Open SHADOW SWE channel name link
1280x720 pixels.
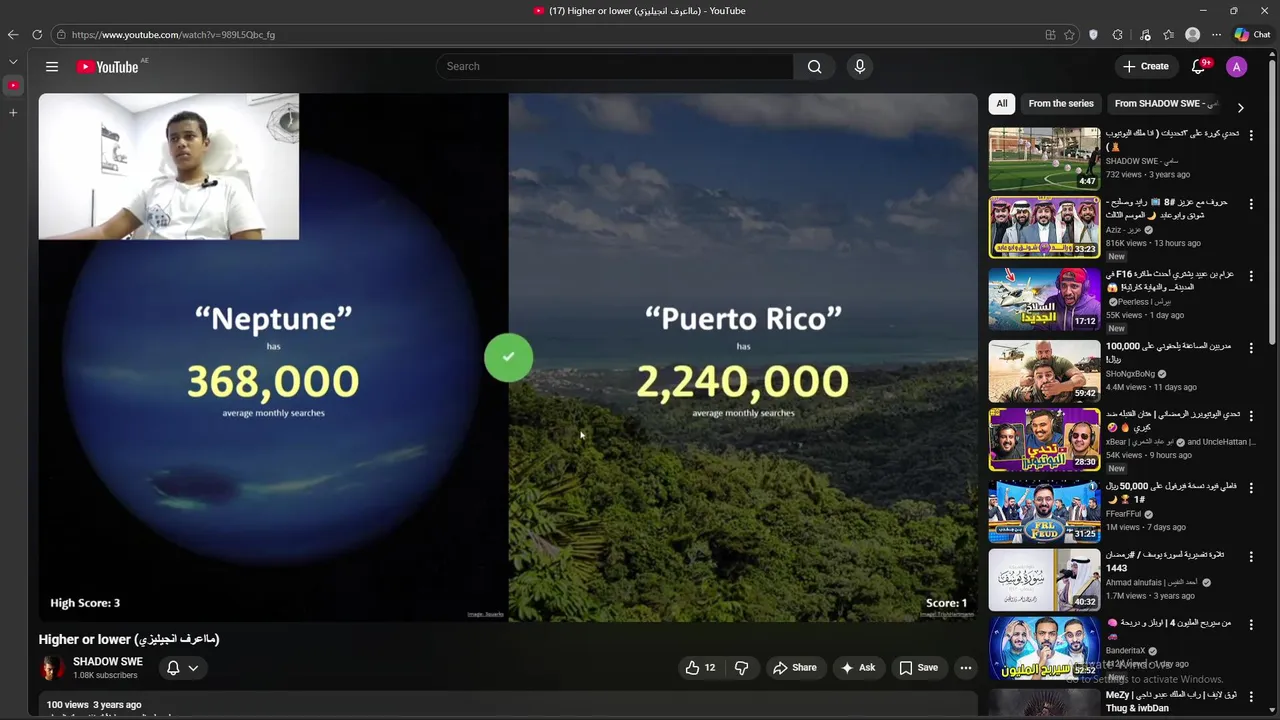[108, 662]
